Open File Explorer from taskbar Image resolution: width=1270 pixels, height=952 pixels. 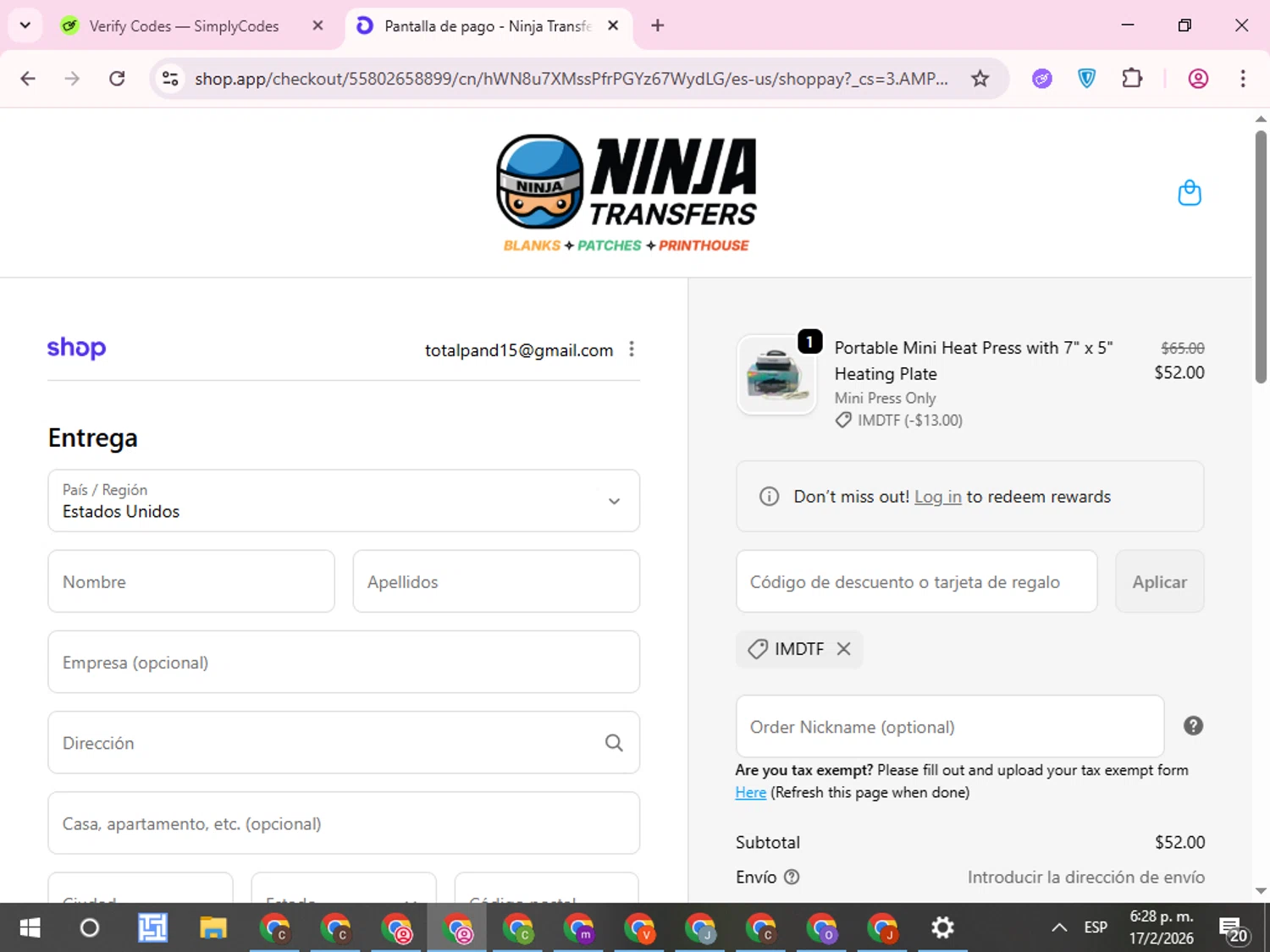[x=213, y=927]
